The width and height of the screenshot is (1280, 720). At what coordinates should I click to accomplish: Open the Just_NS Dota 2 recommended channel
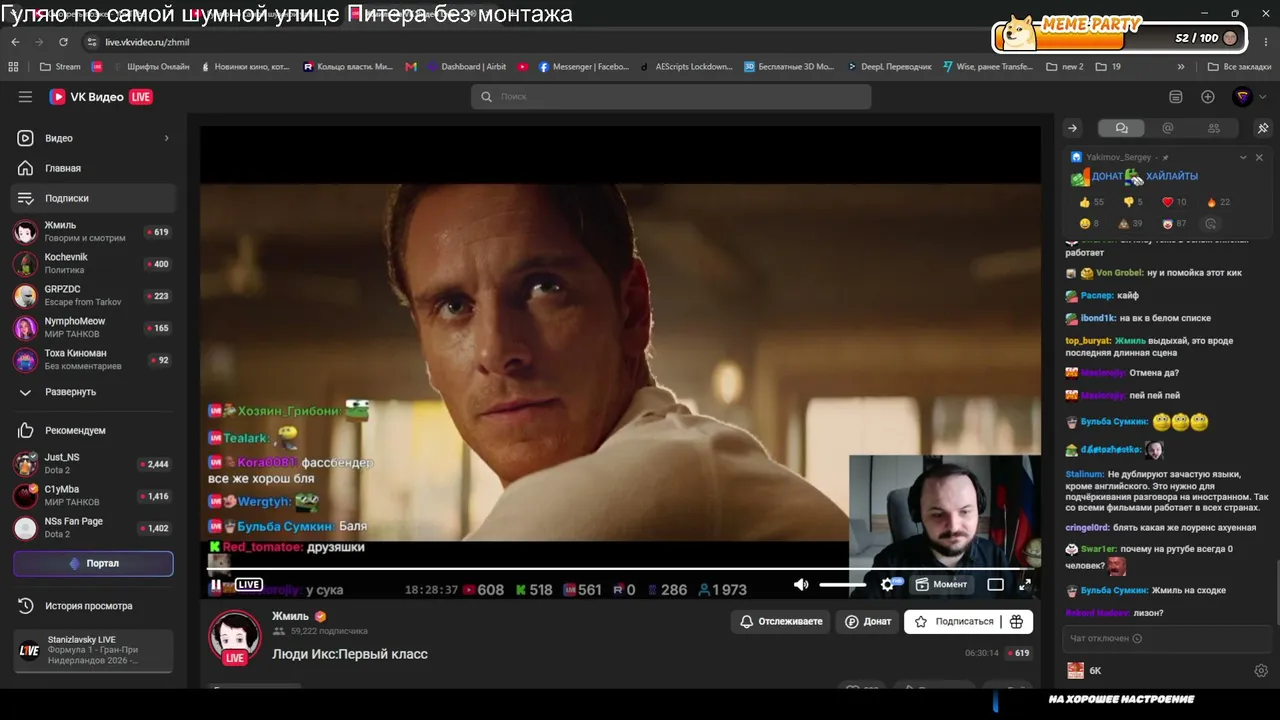tap(94, 464)
